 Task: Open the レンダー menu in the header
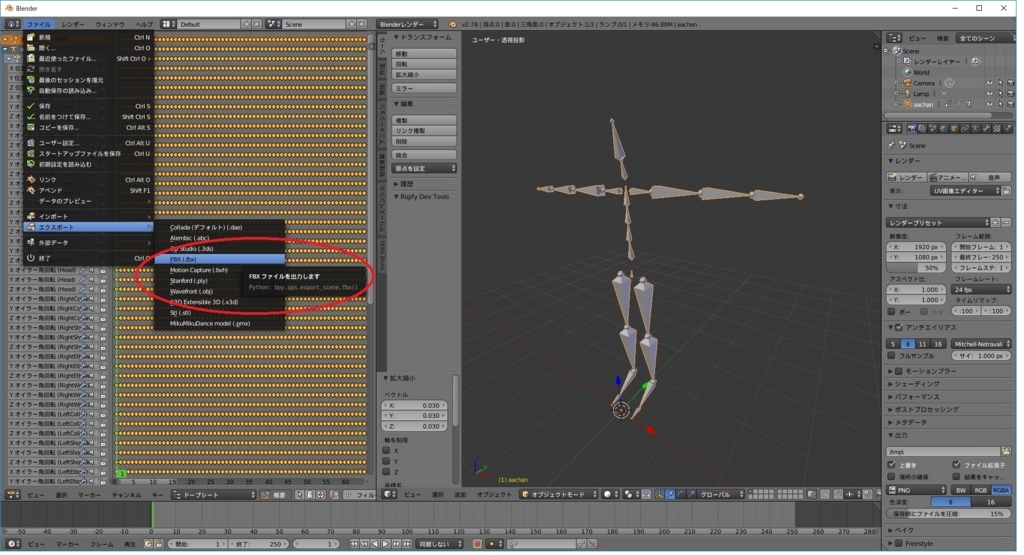point(72,24)
